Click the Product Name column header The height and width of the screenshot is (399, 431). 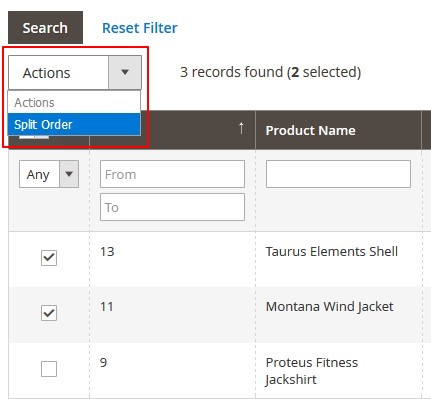click(x=310, y=130)
